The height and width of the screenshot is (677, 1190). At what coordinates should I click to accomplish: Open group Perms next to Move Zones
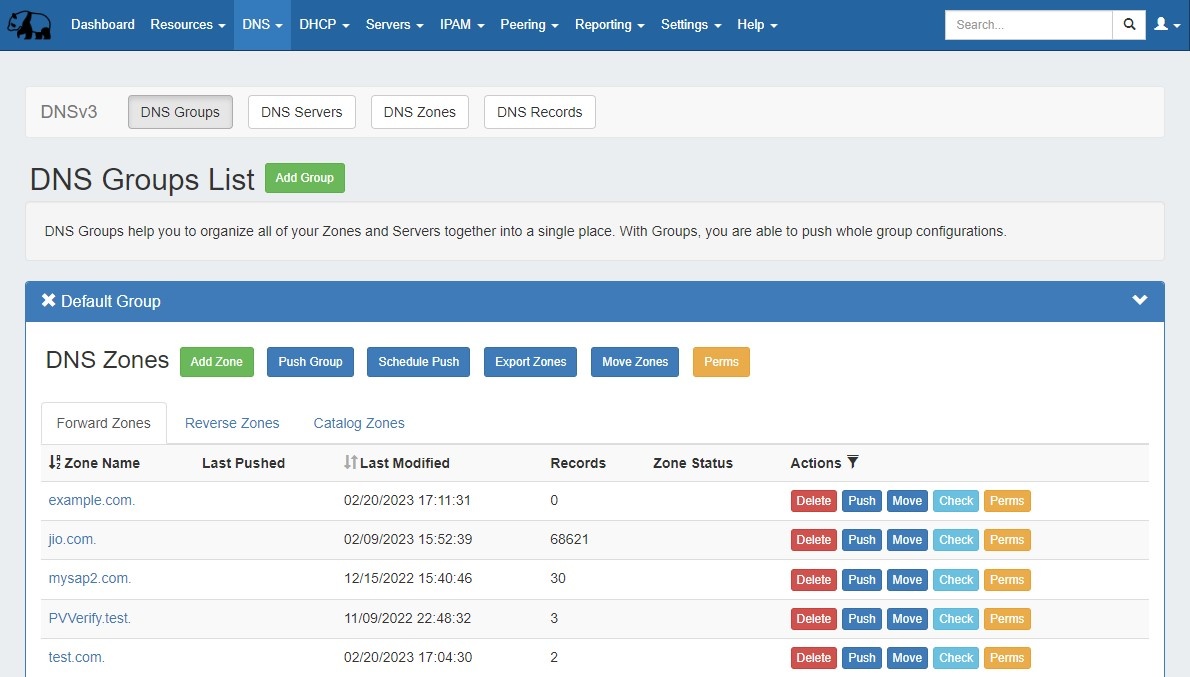(721, 362)
